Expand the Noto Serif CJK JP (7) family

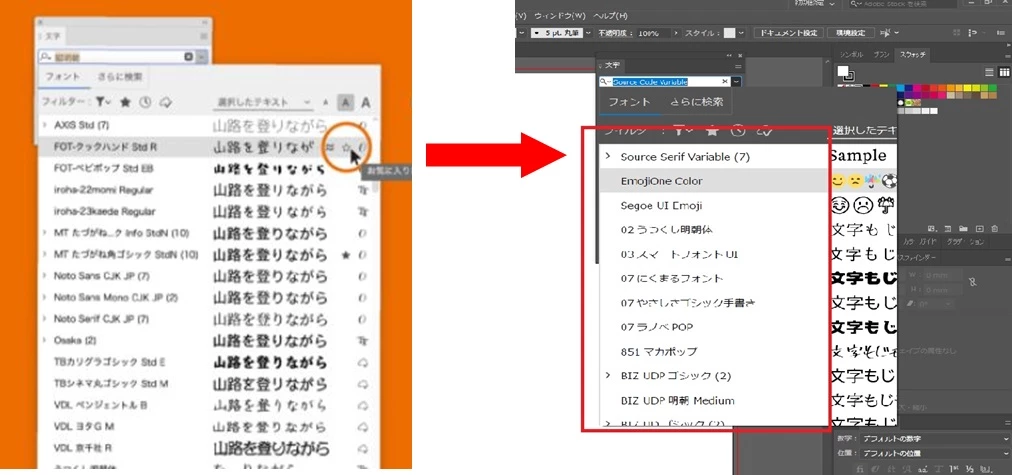[x=45, y=319]
